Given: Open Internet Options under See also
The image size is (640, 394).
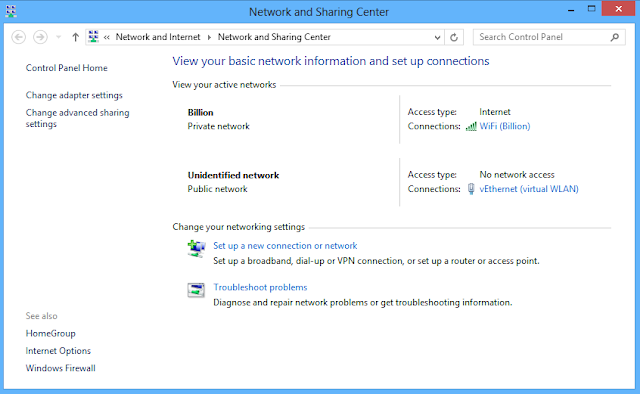Looking at the screenshot, I should pos(58,351).
